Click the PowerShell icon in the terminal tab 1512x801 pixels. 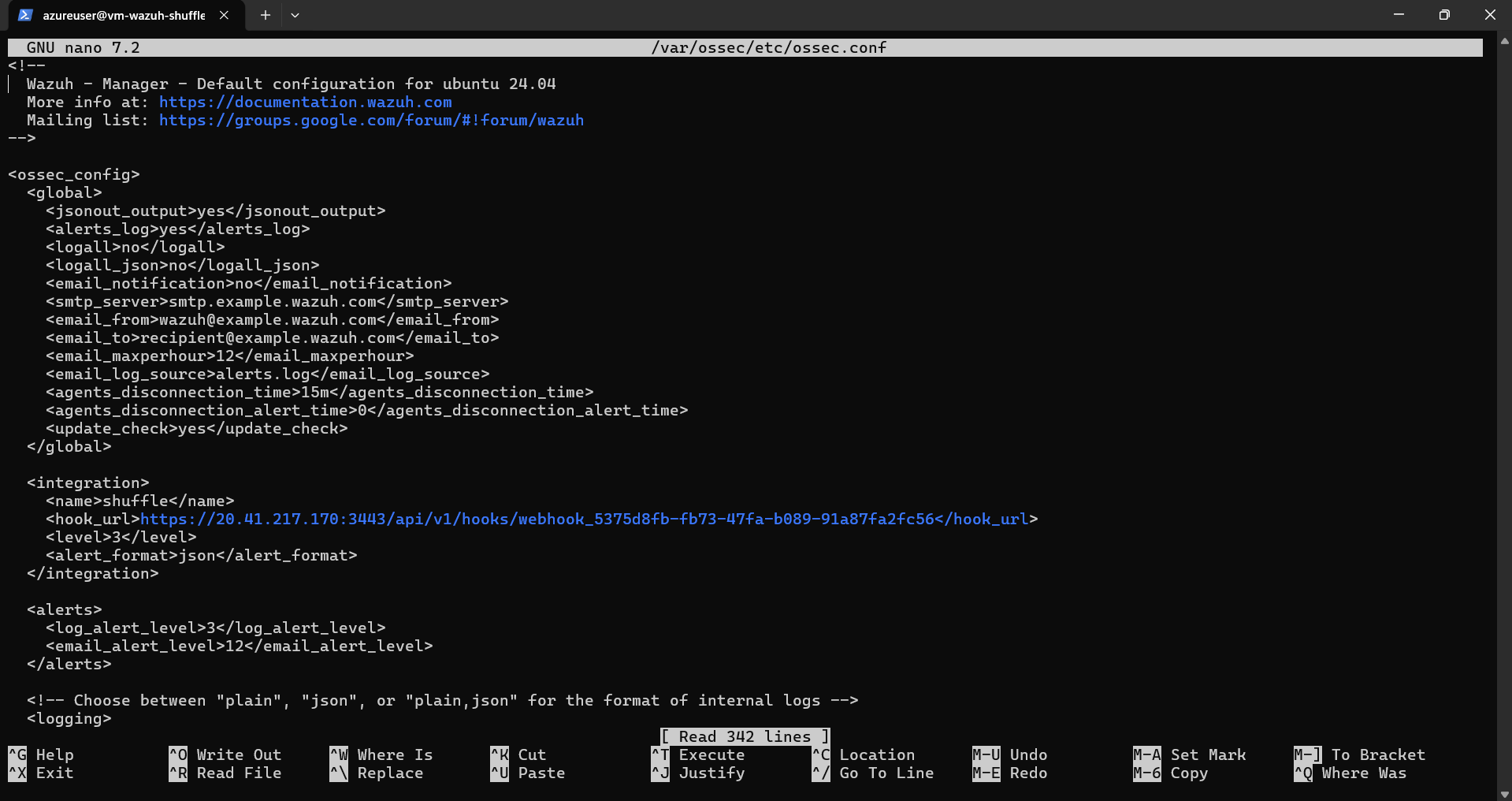click(x=25, y=15)
